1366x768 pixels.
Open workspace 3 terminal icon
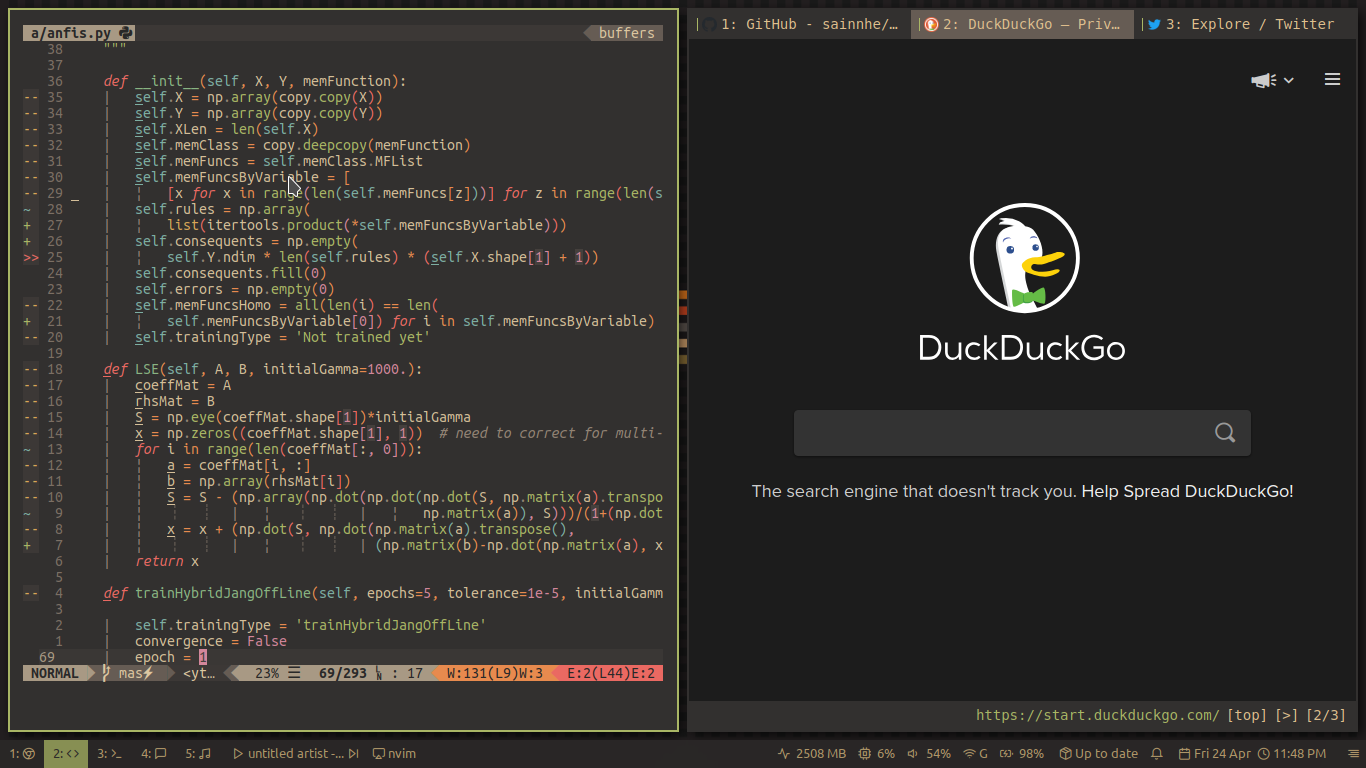109,753
